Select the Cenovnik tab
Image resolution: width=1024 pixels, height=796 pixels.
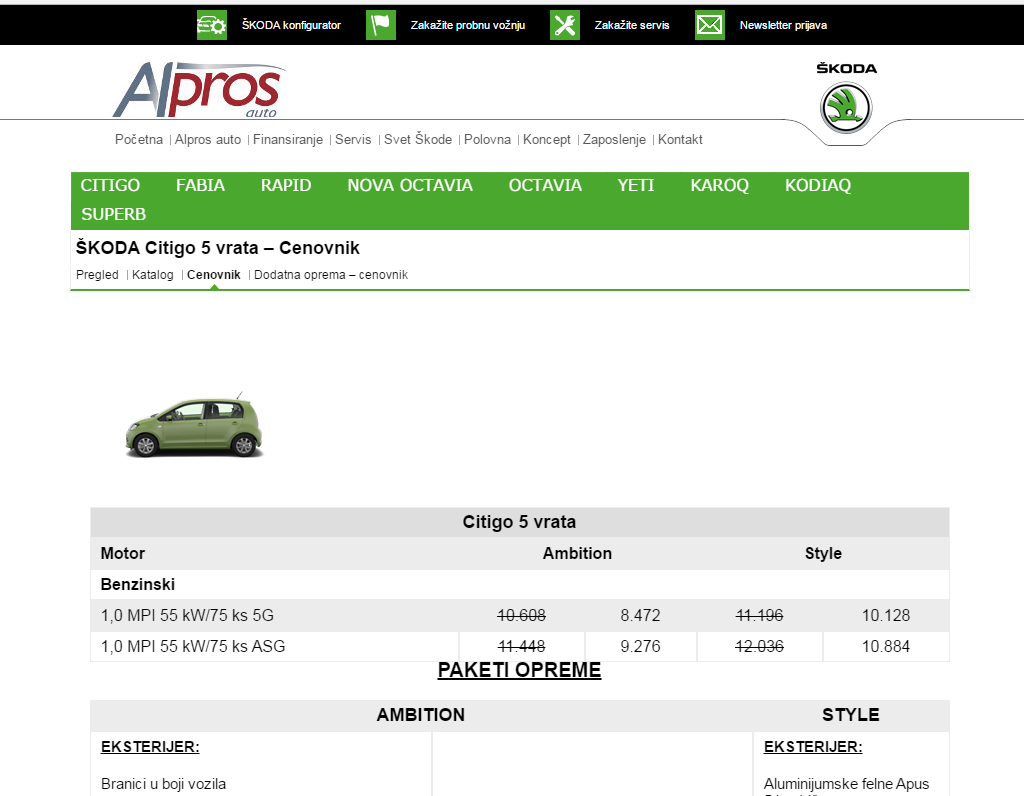click(214, 275)
